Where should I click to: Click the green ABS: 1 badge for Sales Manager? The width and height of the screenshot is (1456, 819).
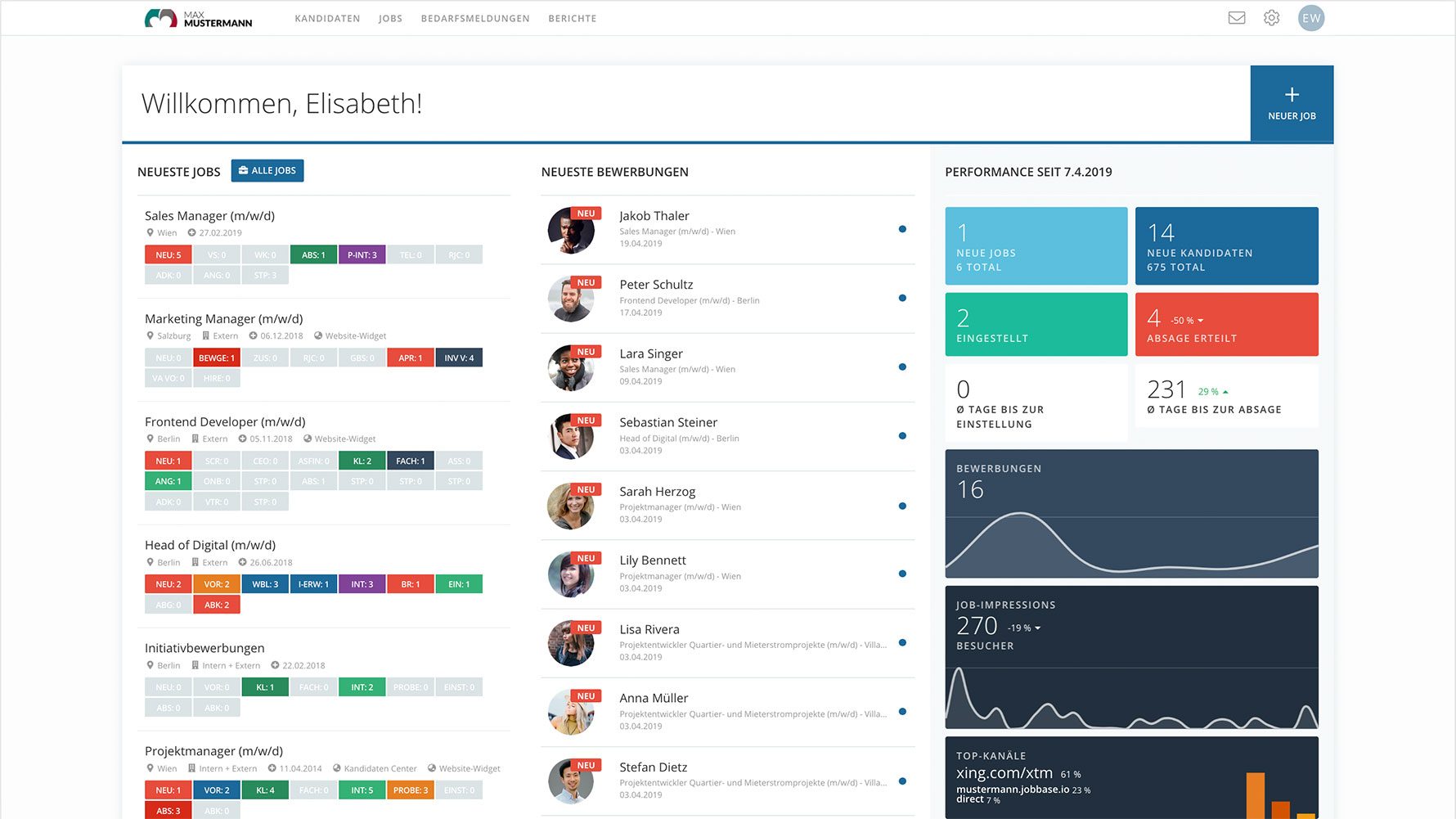click(x=313, y=254)
